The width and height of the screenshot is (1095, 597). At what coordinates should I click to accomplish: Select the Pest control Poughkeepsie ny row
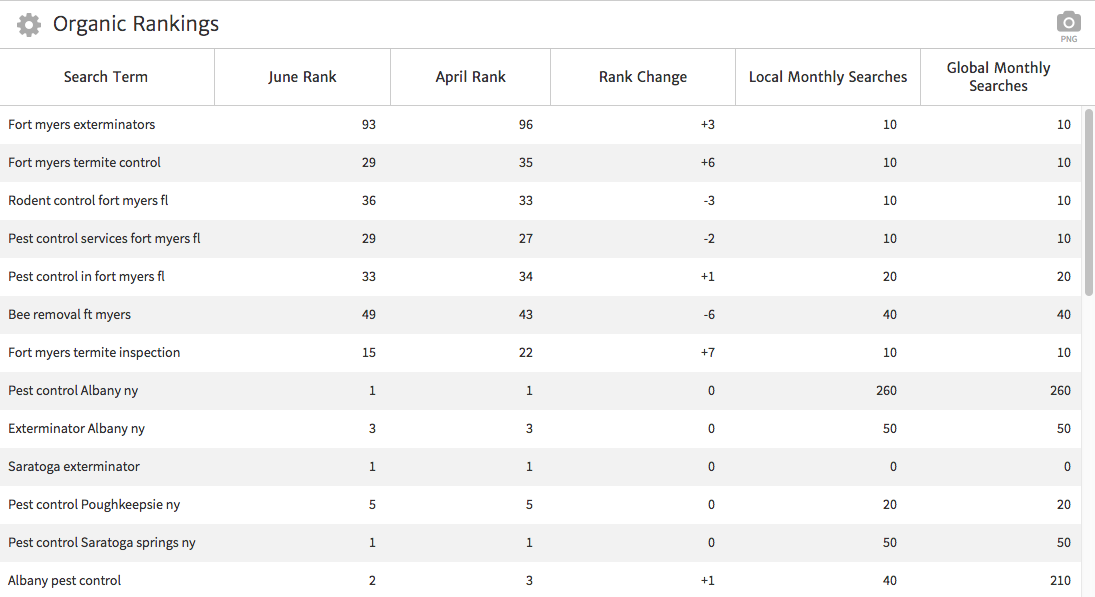click(94, 505)
